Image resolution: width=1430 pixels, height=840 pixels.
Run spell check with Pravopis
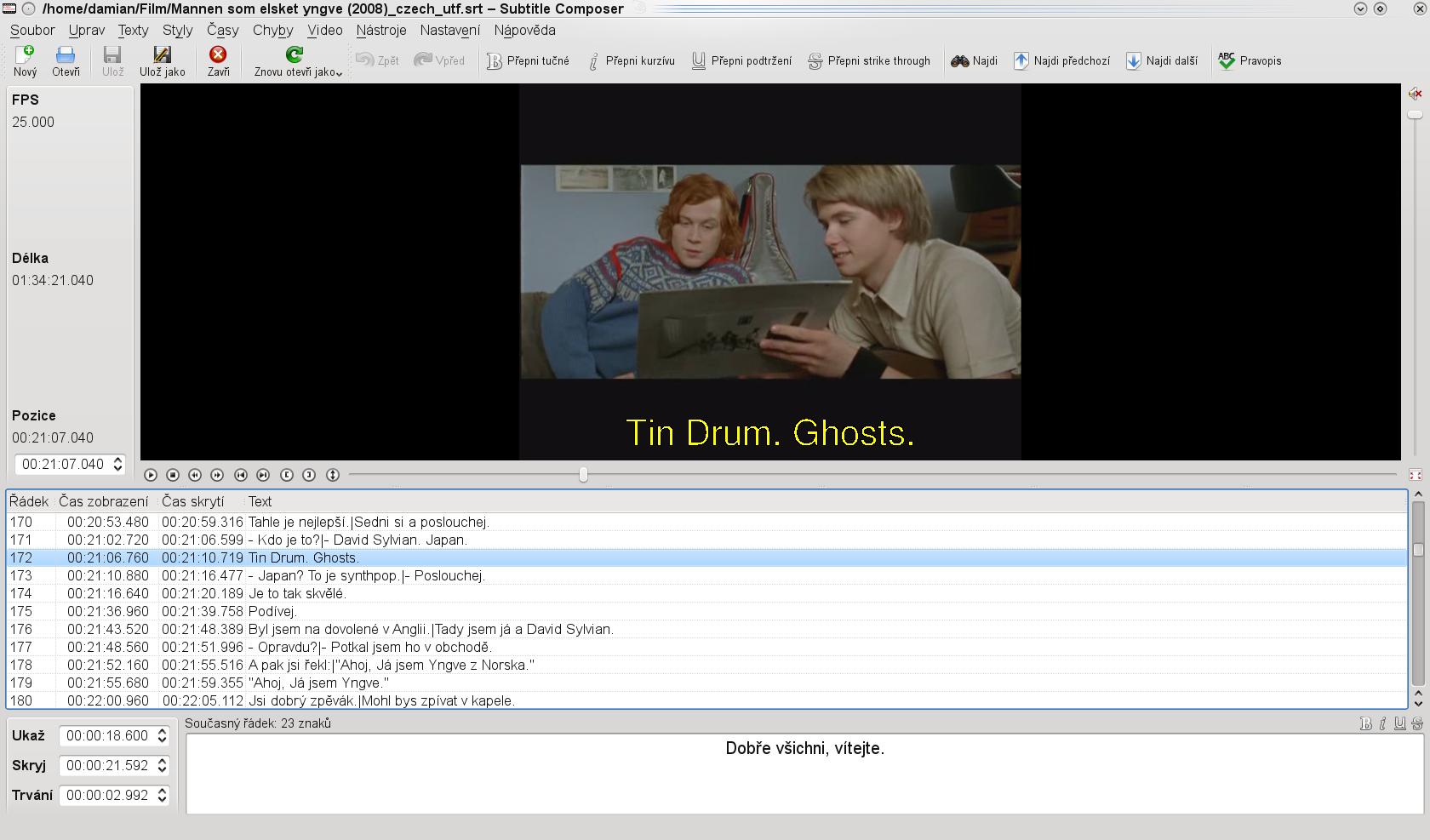point(1250,61)
